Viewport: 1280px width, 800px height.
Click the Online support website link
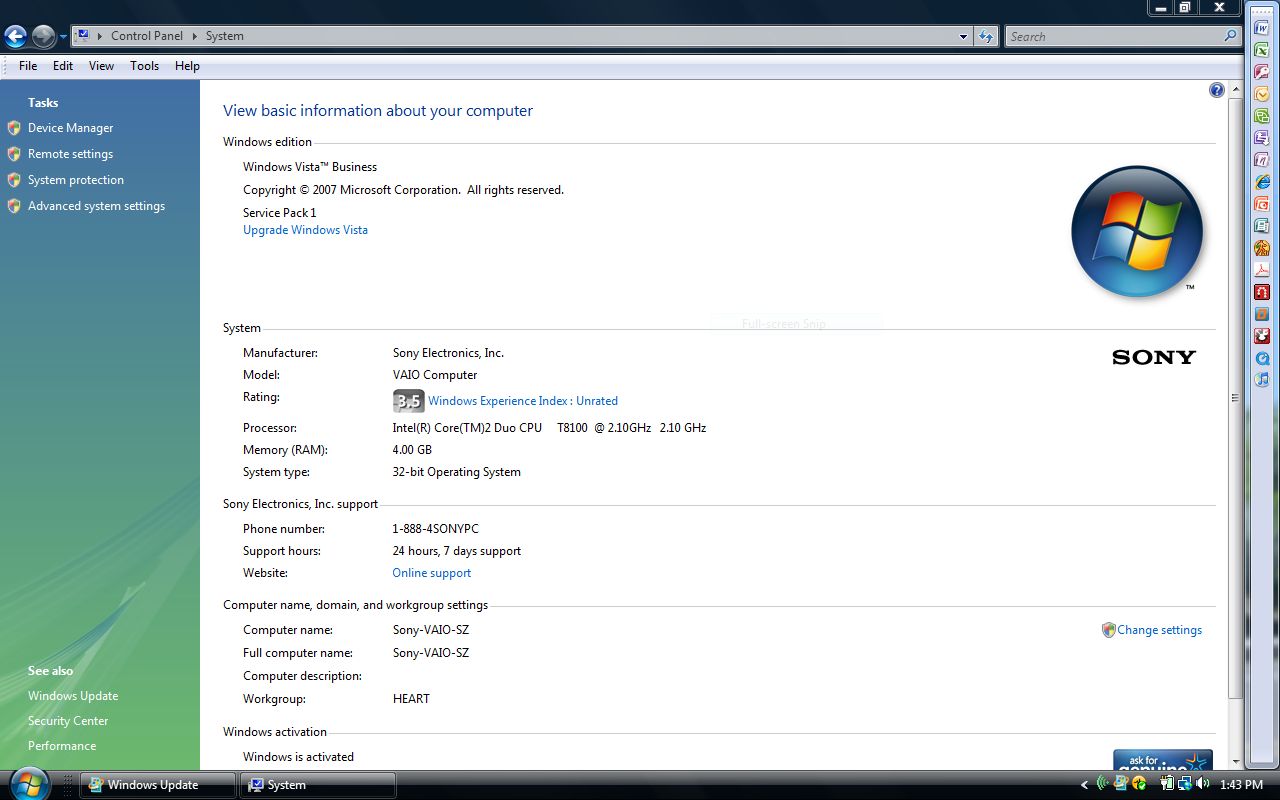[x=431, y=573]
